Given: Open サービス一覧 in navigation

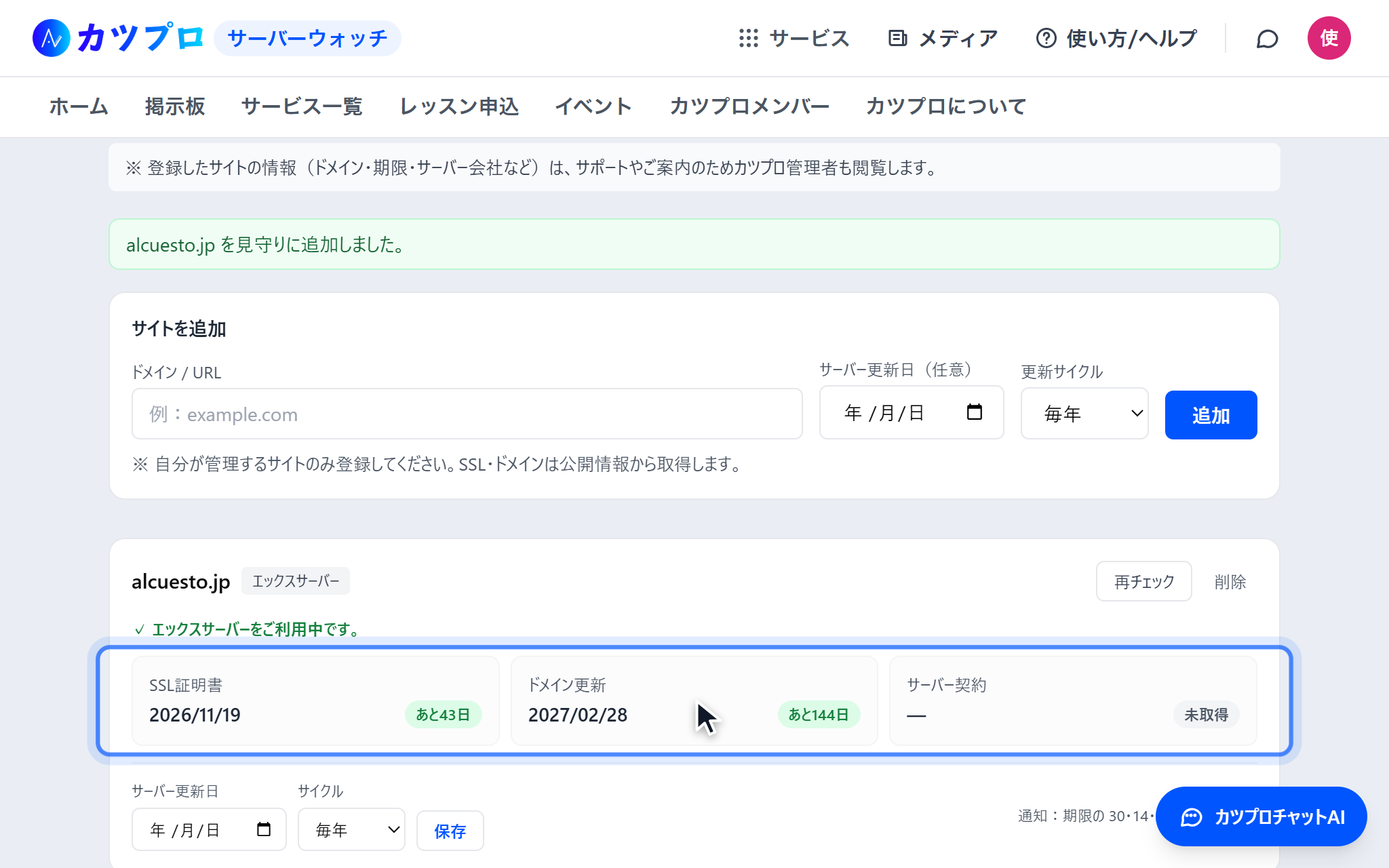Looking at the screenshot, I should 302,106.
